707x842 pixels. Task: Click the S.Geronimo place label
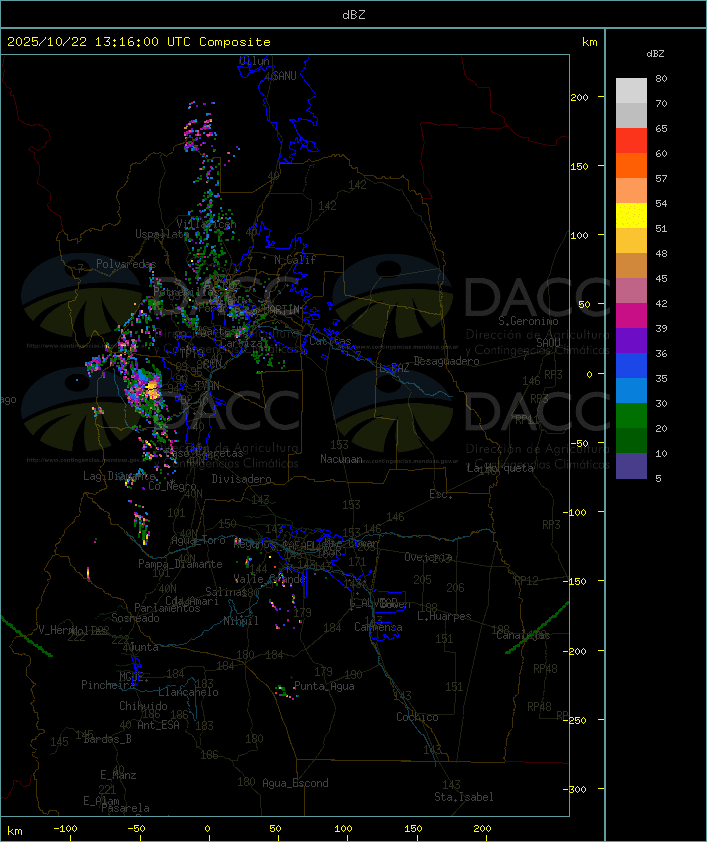click(x=528, y=321)
